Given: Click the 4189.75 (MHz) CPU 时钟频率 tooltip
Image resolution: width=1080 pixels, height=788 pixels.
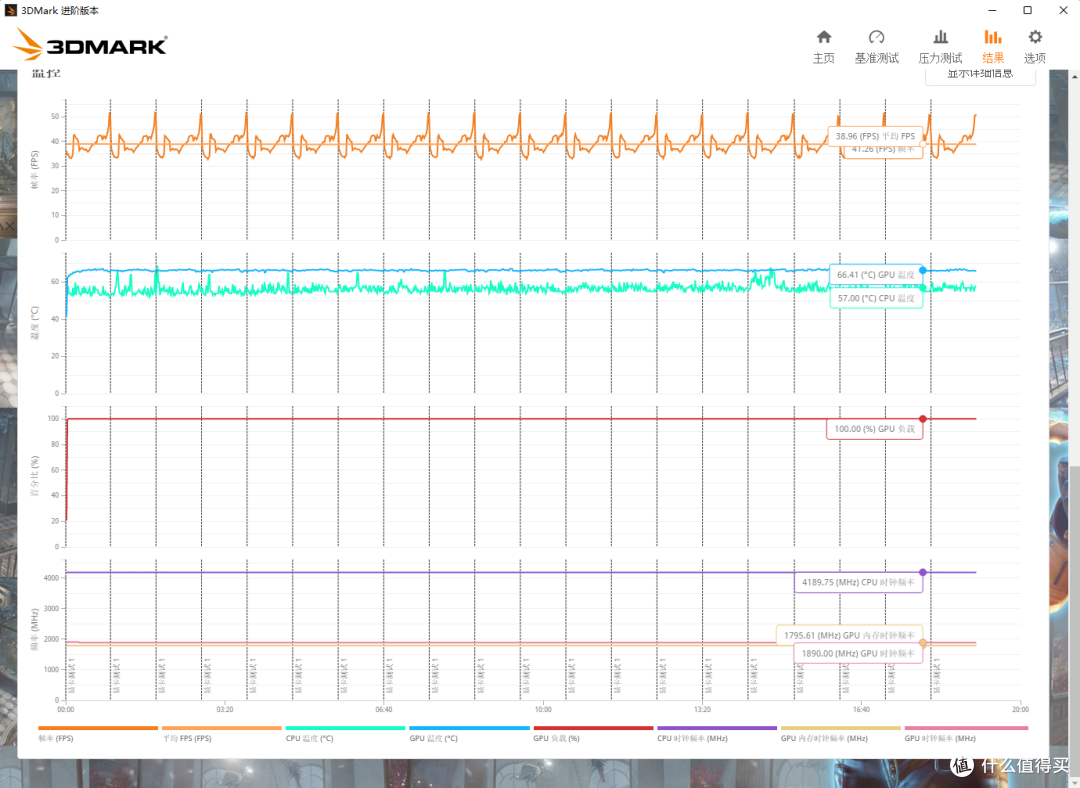Looking at the screenshot, I should 858,583.
